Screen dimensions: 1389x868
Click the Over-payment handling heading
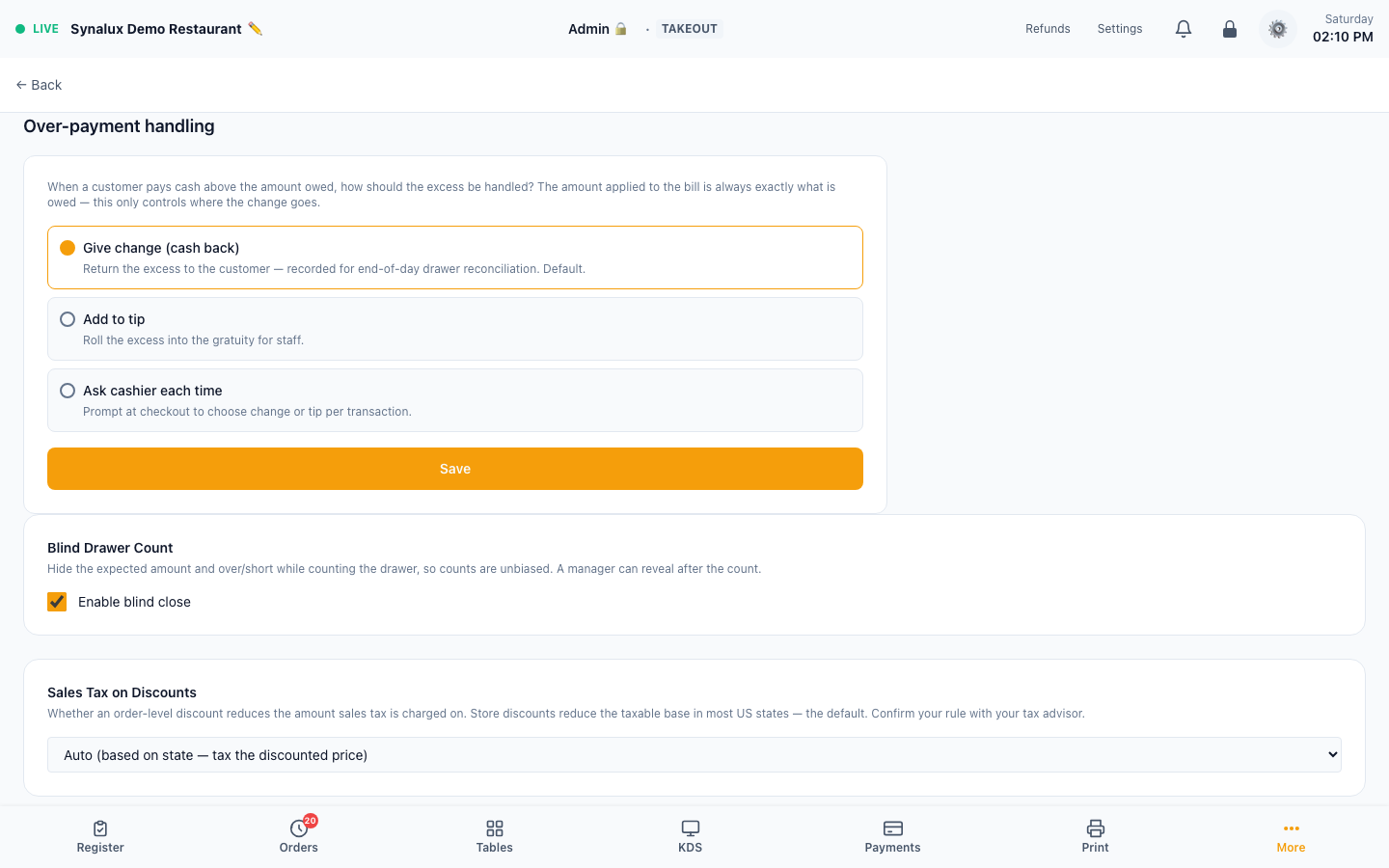[x=119, y=126]
